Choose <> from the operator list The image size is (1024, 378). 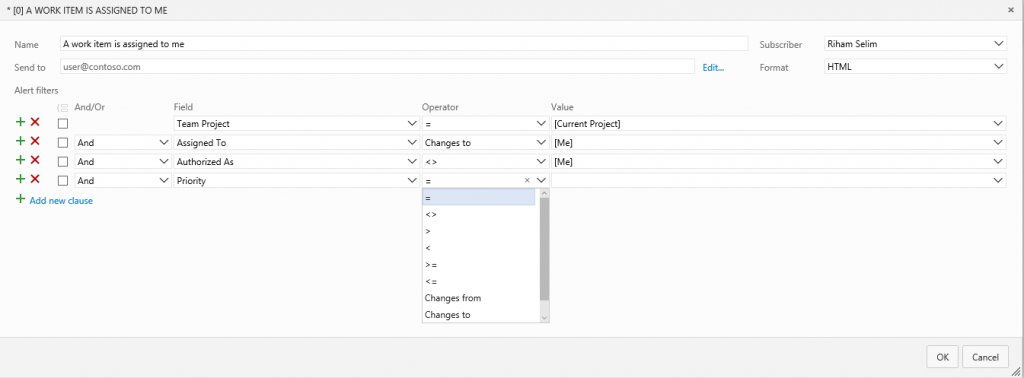479,214
